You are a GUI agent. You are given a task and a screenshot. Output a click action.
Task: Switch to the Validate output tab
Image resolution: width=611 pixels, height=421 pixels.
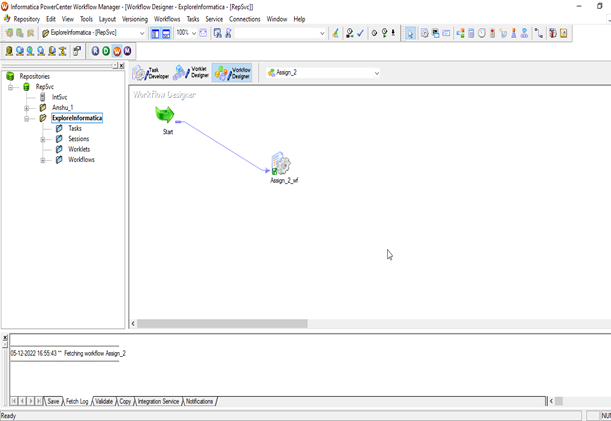(x=104, y=401)
